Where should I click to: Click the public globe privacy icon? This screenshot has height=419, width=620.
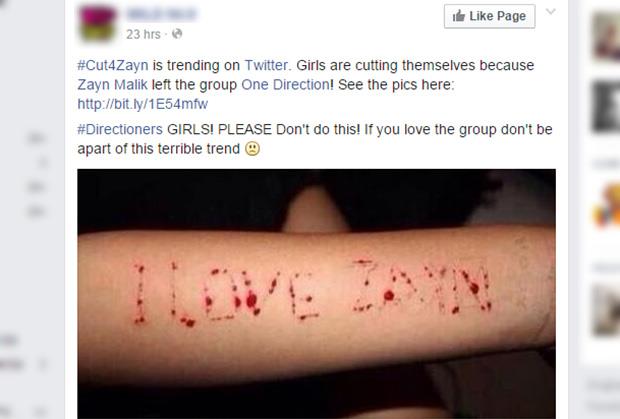(x=177, y=34)
